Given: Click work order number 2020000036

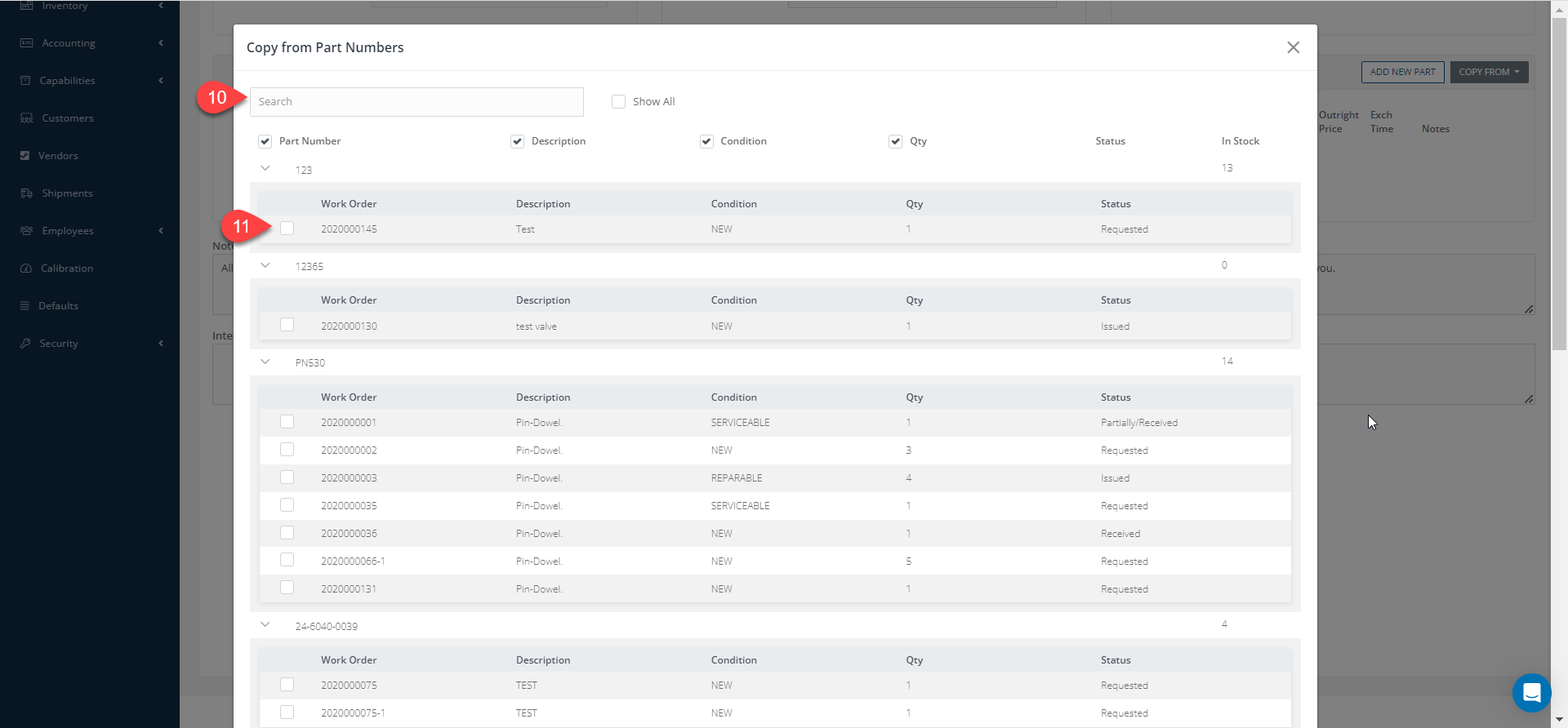Looking at the screenshot, I should (349, 534).
